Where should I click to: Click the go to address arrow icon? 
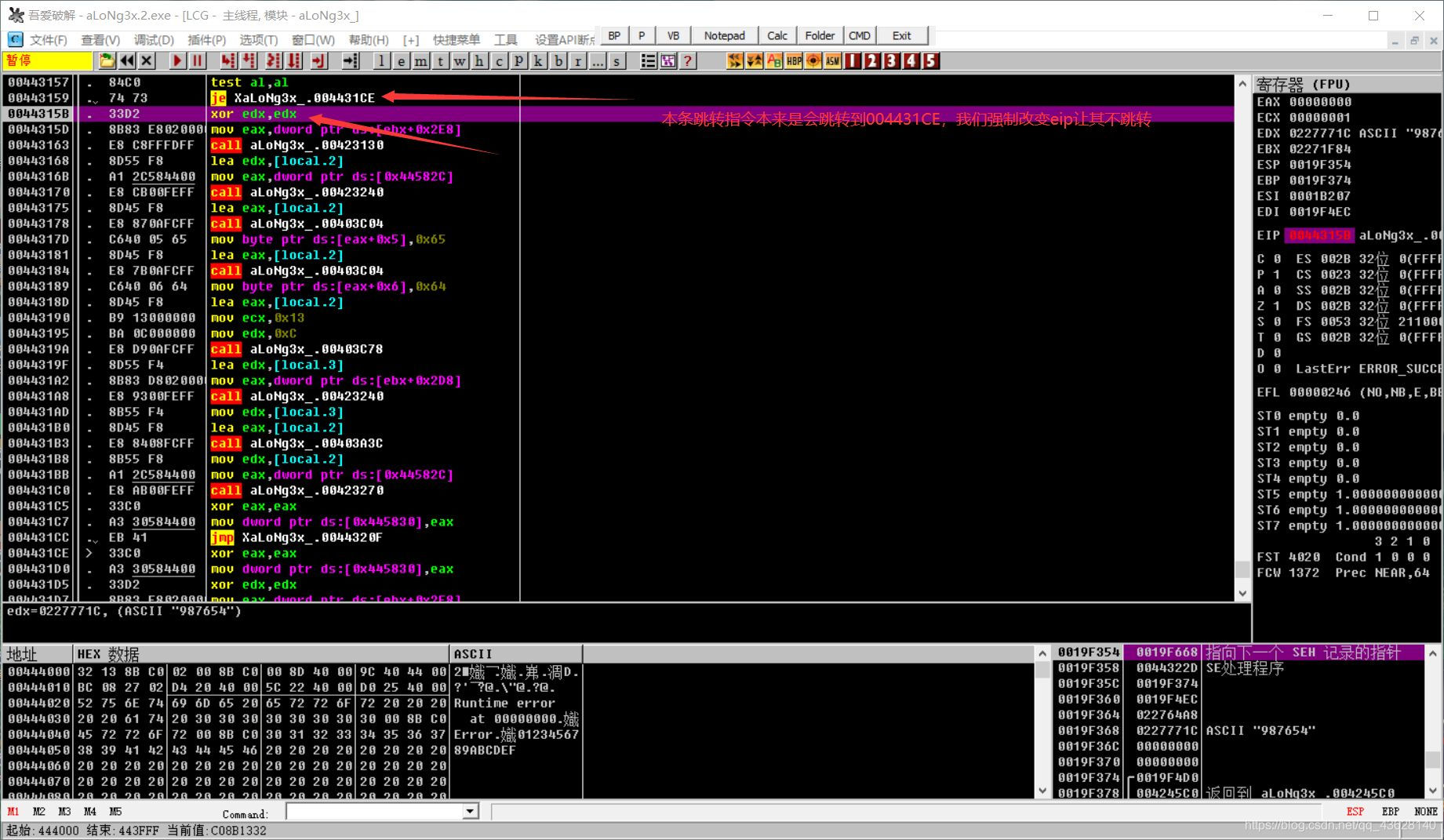pyautogui.click(x=350, y=60)
